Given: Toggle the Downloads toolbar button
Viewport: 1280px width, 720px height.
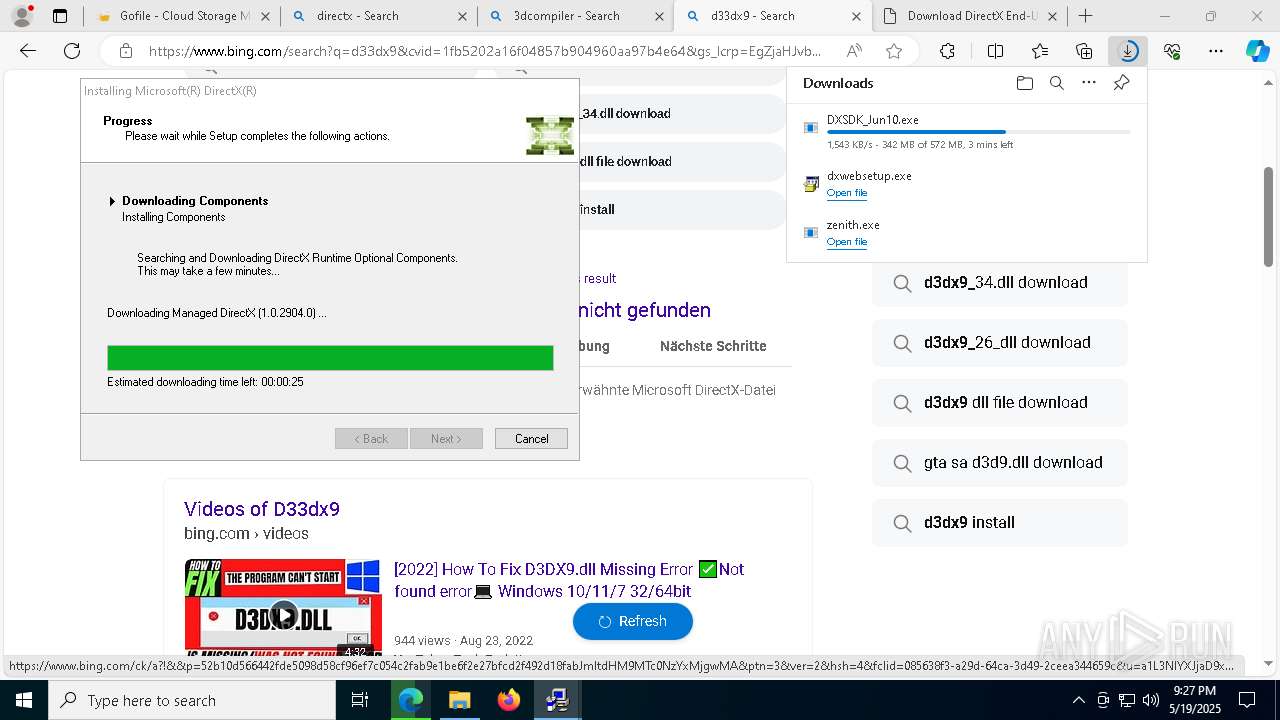Looking at the screenshot, I should coord(1128,51).
